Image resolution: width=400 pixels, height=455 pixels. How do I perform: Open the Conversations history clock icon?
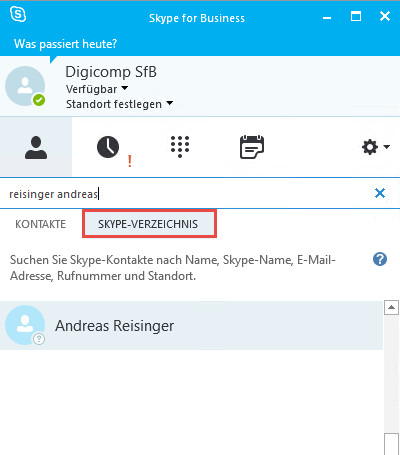(x=108, y=147)
